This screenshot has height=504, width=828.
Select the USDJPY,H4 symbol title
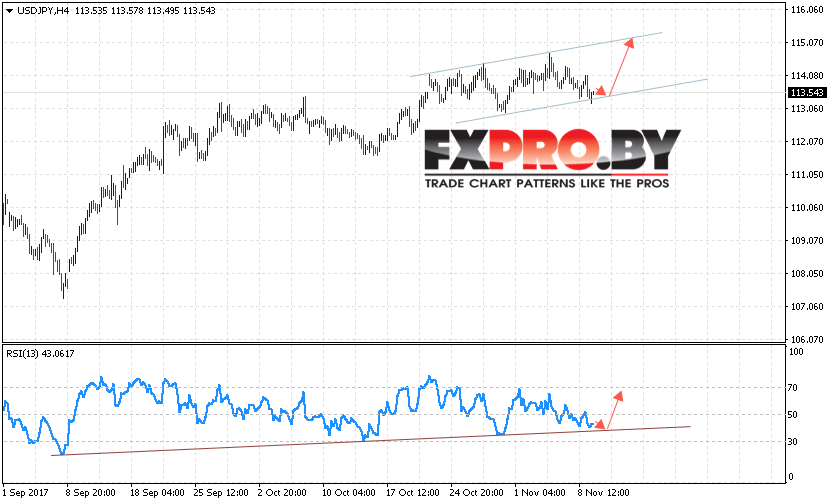tap(43, 11)
